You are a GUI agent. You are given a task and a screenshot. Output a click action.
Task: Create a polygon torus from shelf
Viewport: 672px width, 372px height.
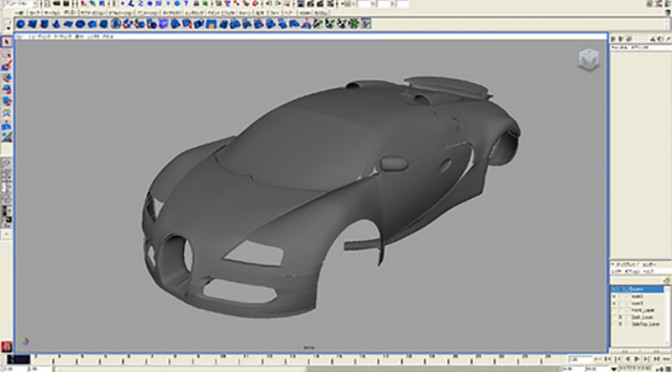pyautogui.click(x=81, y=24)
